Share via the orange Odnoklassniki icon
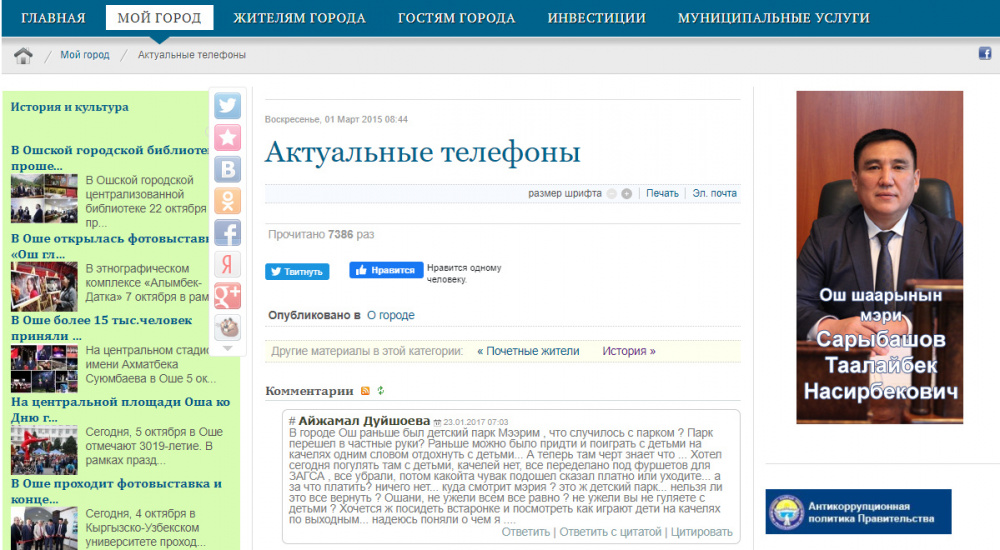The image size is (1000, 550). click(227, 201)
